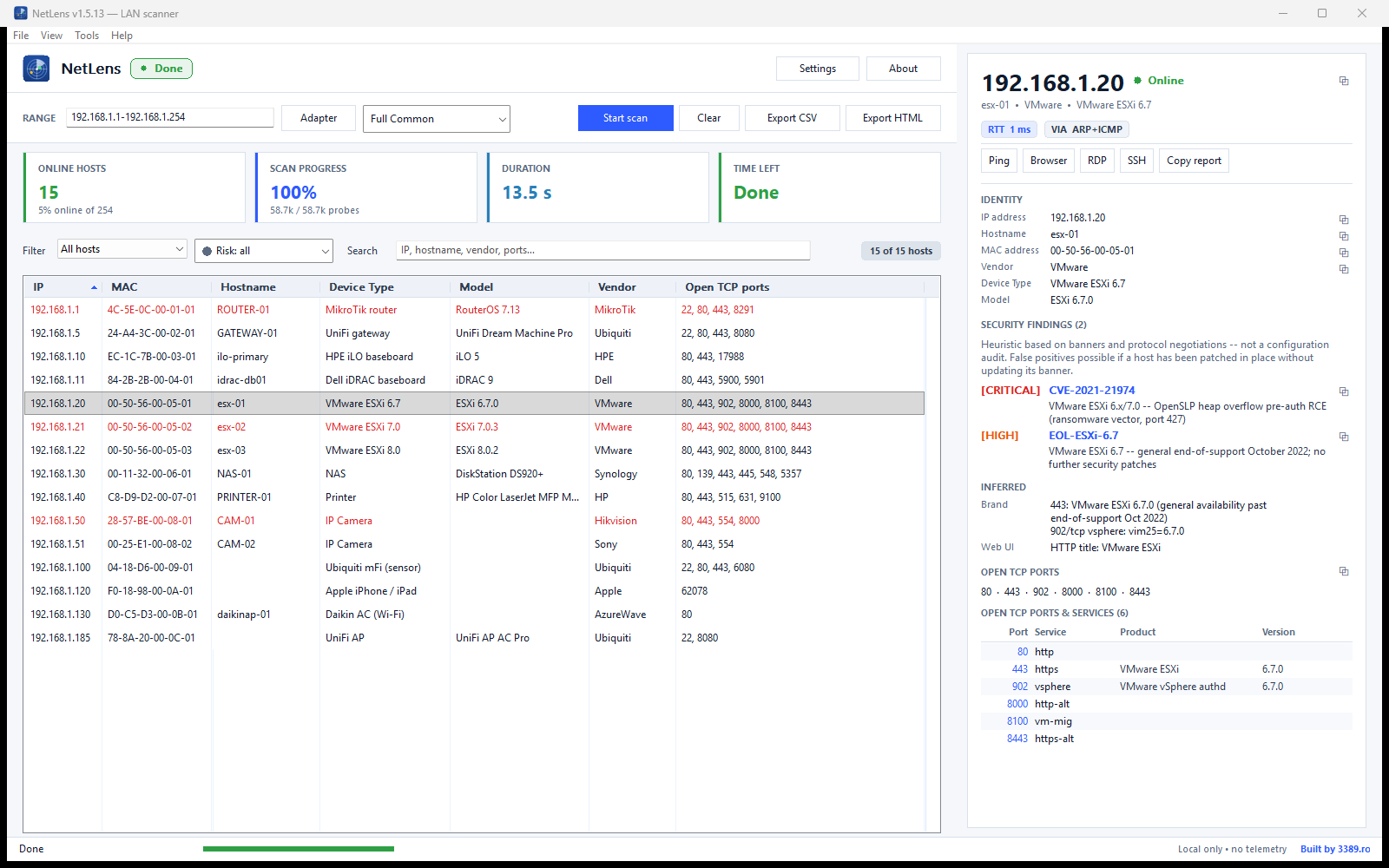The width and height of the screenshot is (1389, 868).
Task: Sort by the IP column header
Action: click(63, 287)
